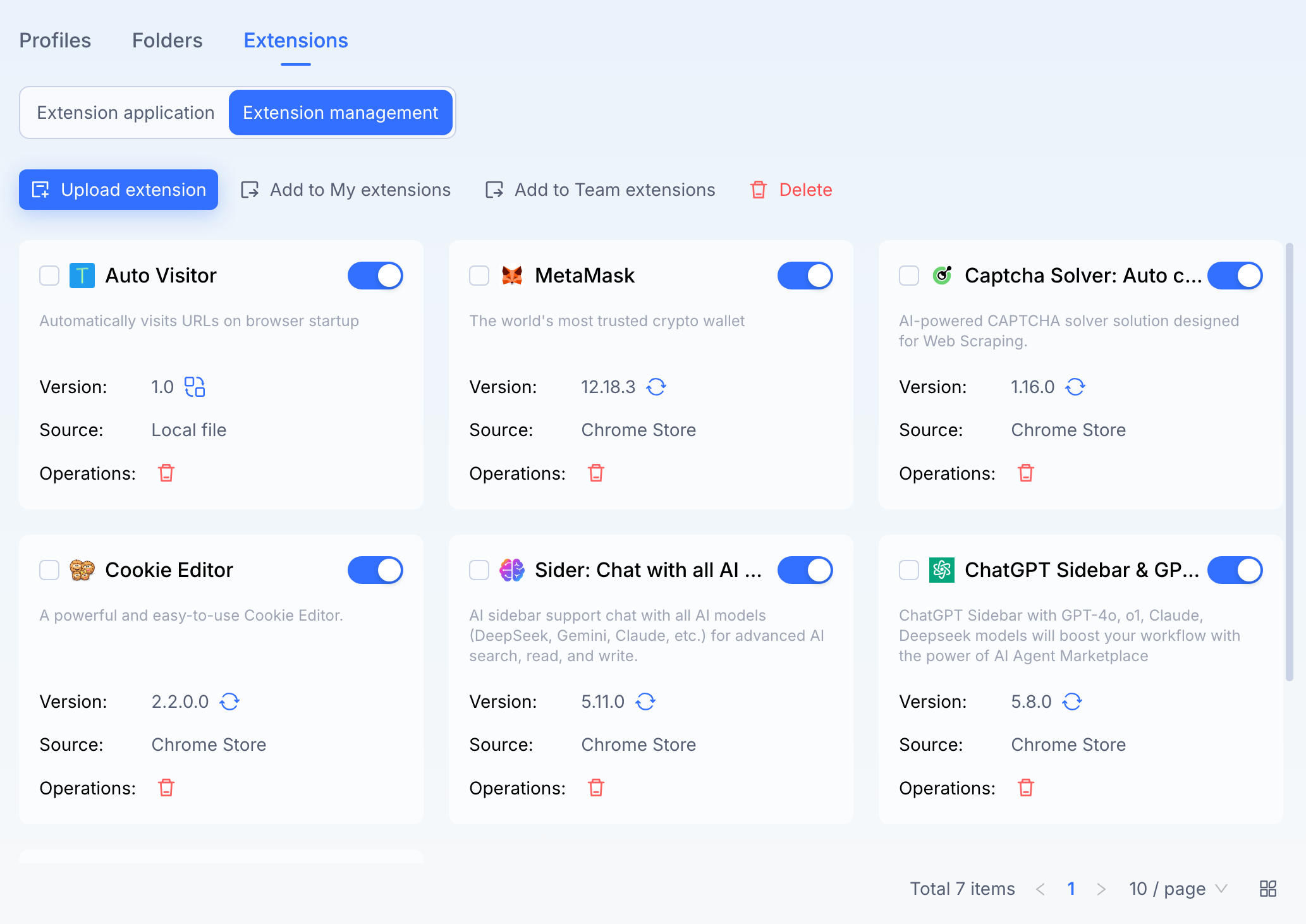Click the Upload extension button
Screen dimensions: 1306x924
pos(119,190)
